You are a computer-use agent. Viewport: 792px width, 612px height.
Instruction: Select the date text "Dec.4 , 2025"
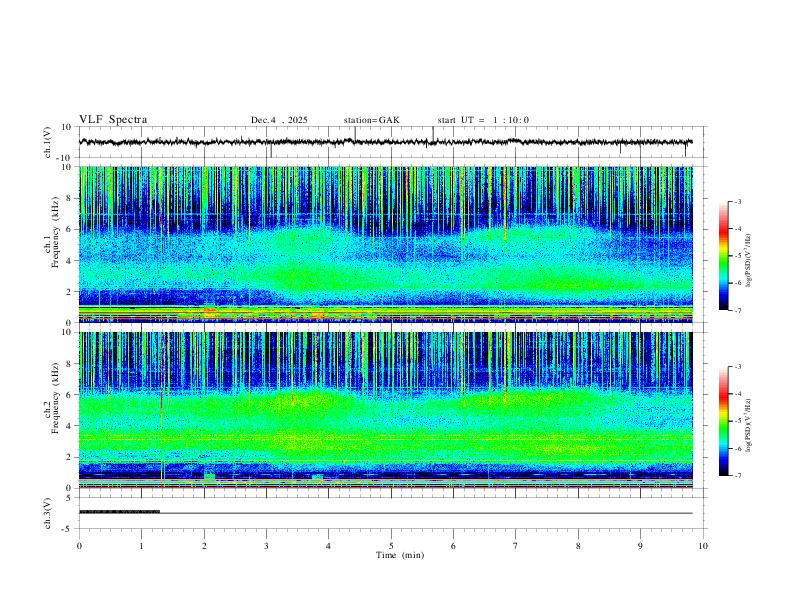pyautogui.click(x=279, y=120)
